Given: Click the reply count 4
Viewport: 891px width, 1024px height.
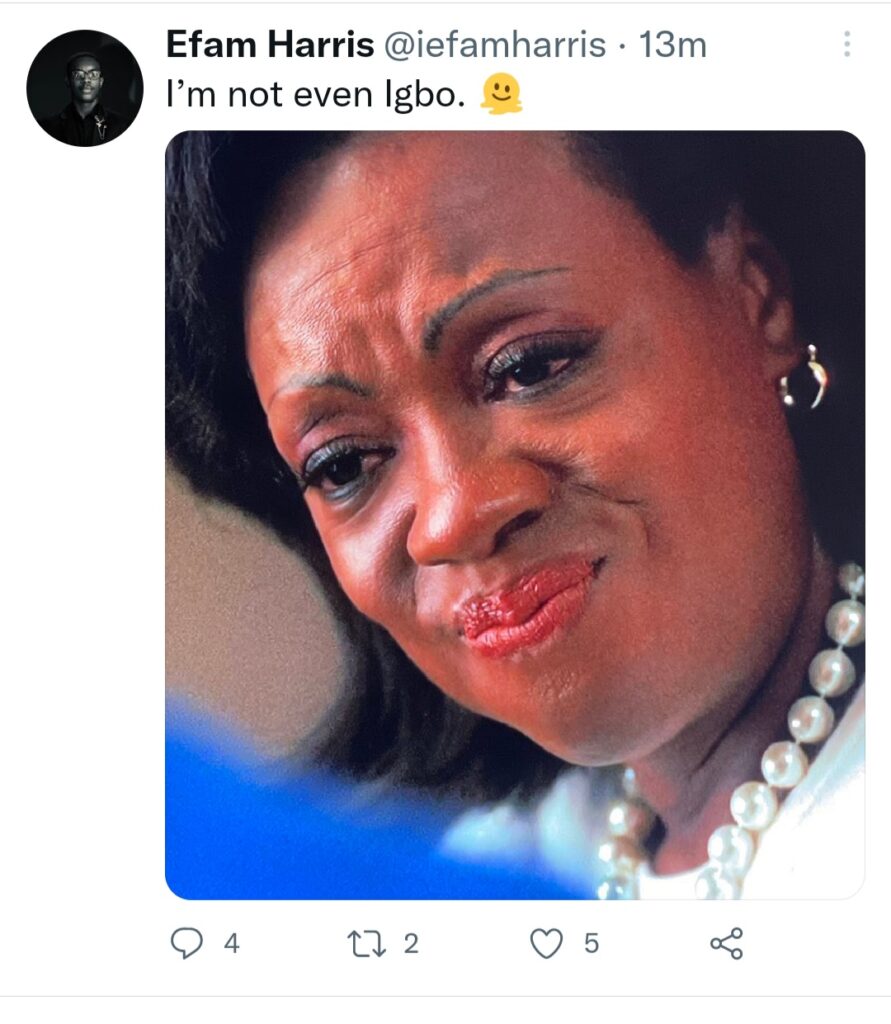Looking at the screenshot, I should click(x=232, y=944).
